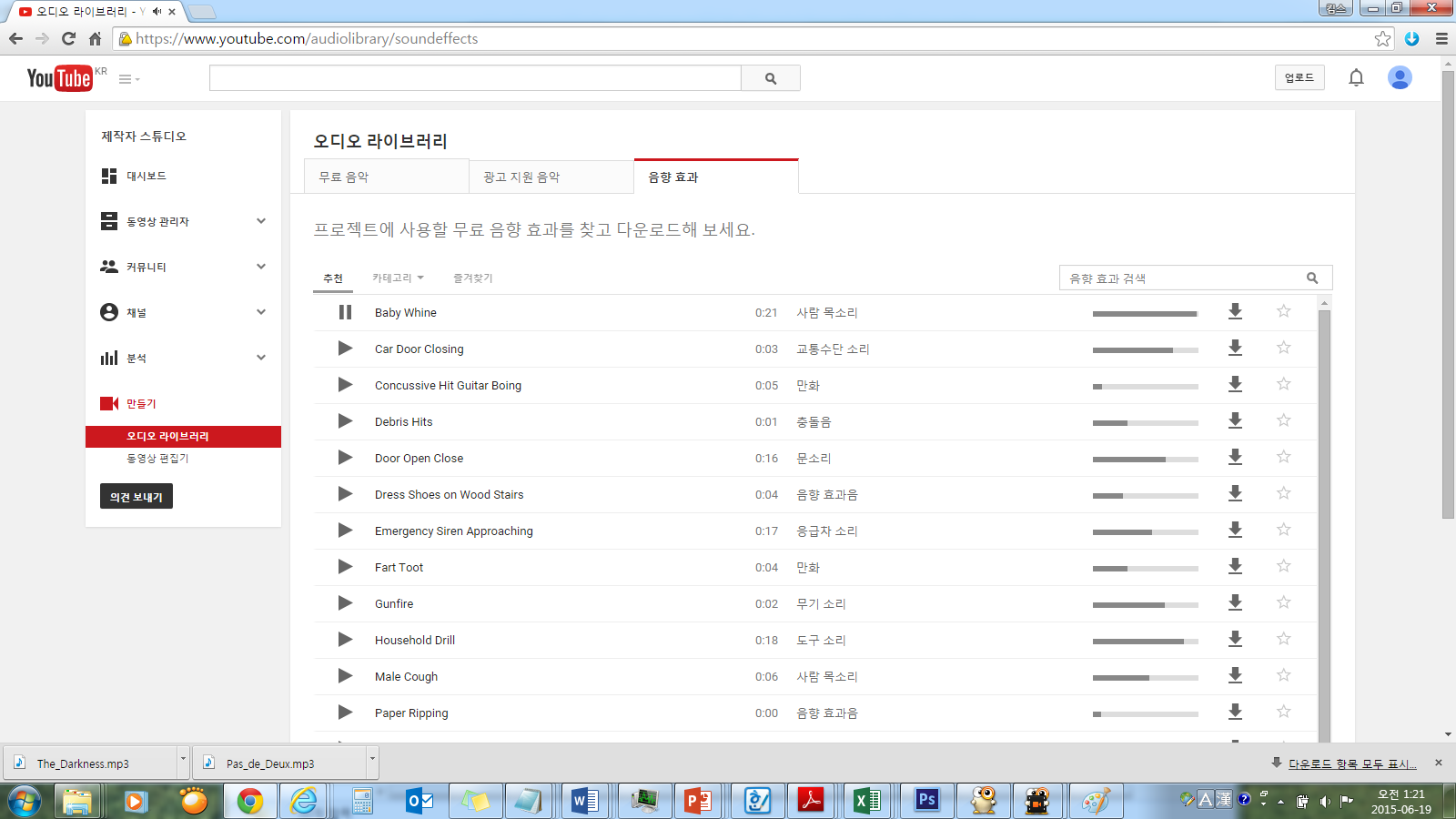The height and width of the screenshot is (819, 1456).
Task: Download the Baby Whine sound
Action: (x=1235, y=311)
